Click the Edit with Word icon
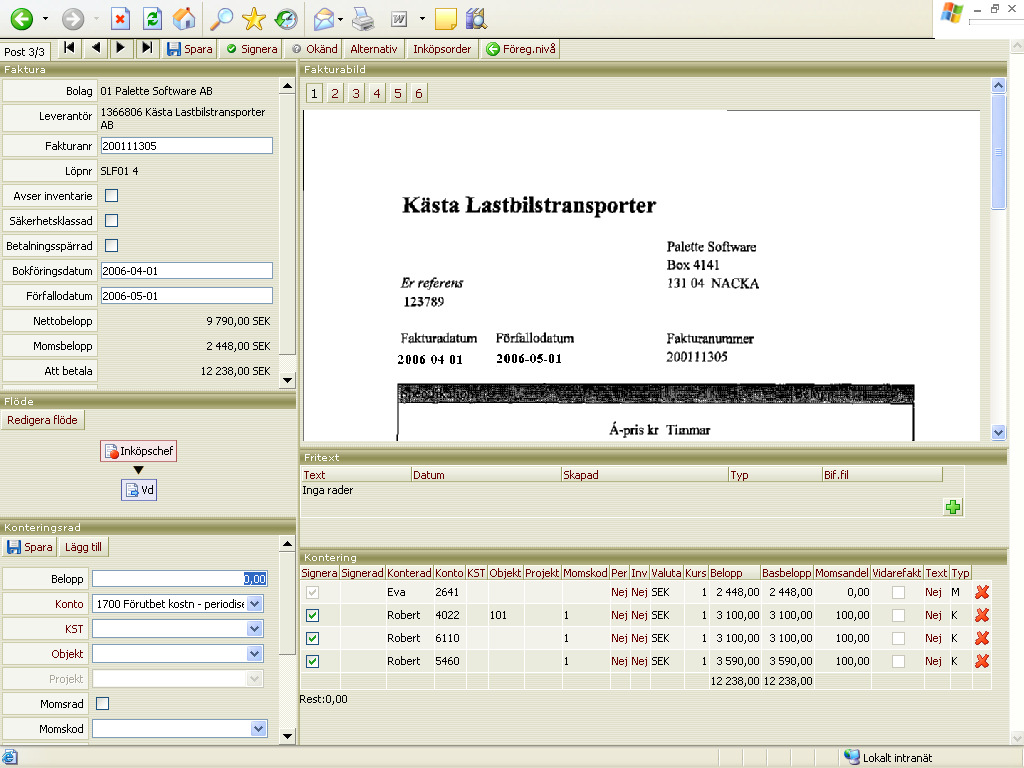 (399, 20)
